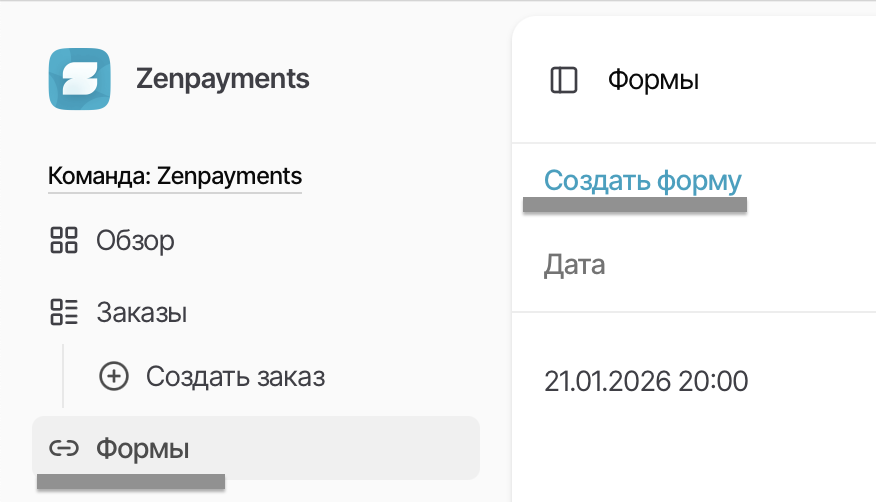
Task: Select the Формы label in the sidebar
Action: [x=142, y=448]
